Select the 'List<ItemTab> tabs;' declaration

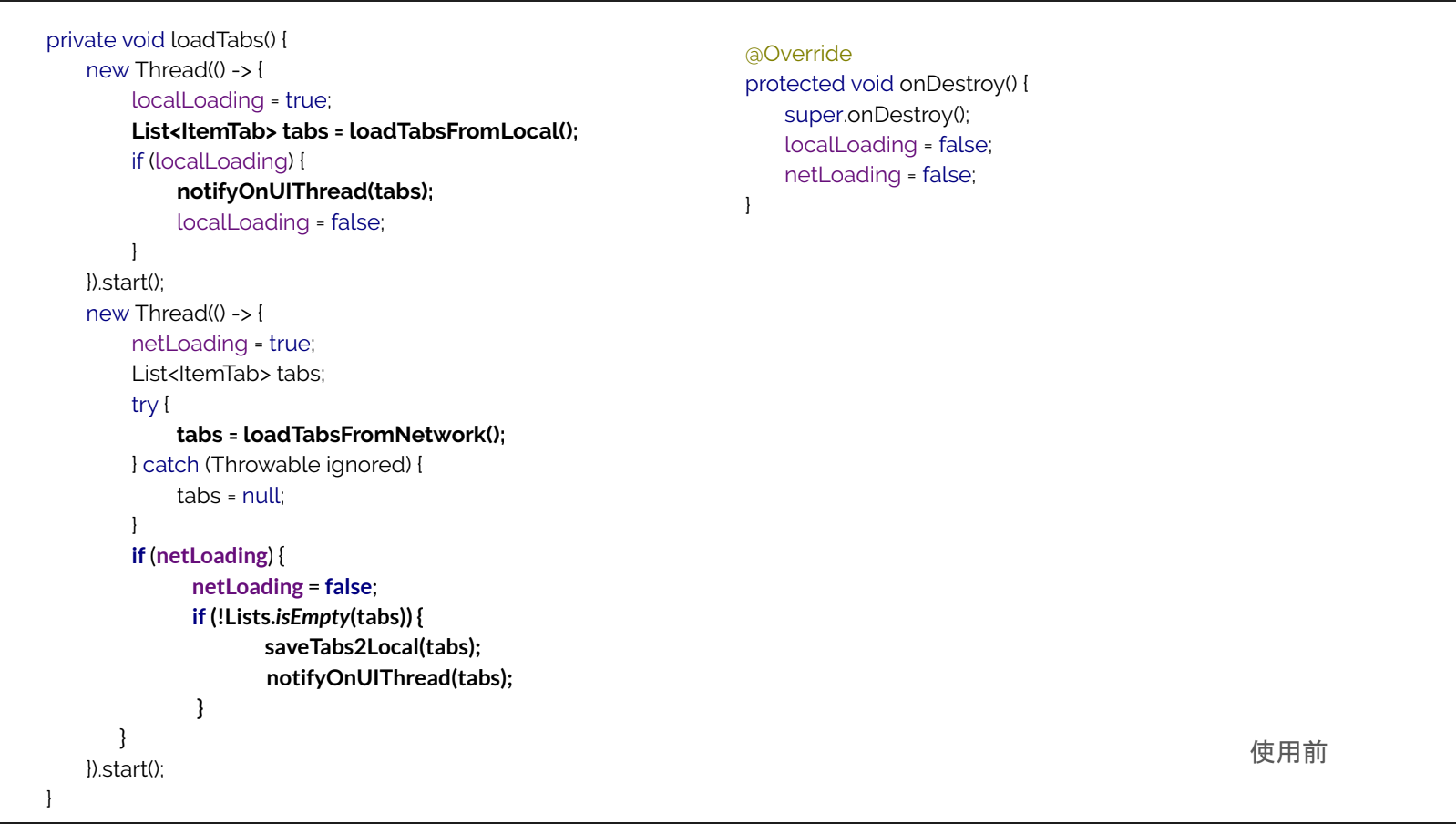(228, 374)
